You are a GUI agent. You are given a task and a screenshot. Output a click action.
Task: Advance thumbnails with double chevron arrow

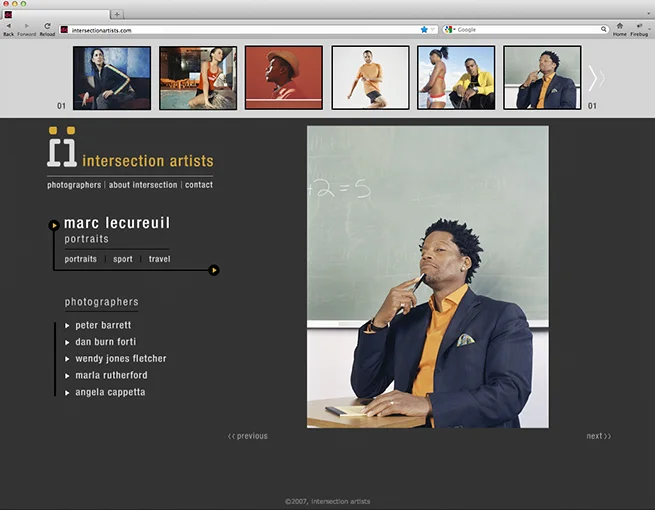click(597, 78)
